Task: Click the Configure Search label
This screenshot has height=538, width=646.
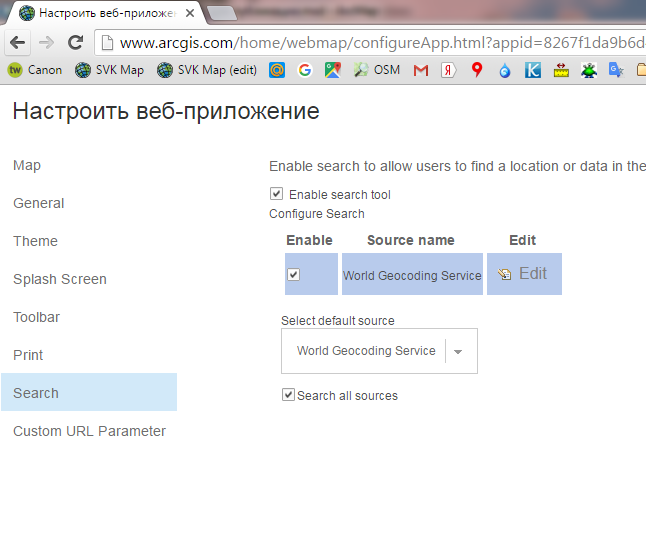Action: pyautogui.click(x=317, y=214)
